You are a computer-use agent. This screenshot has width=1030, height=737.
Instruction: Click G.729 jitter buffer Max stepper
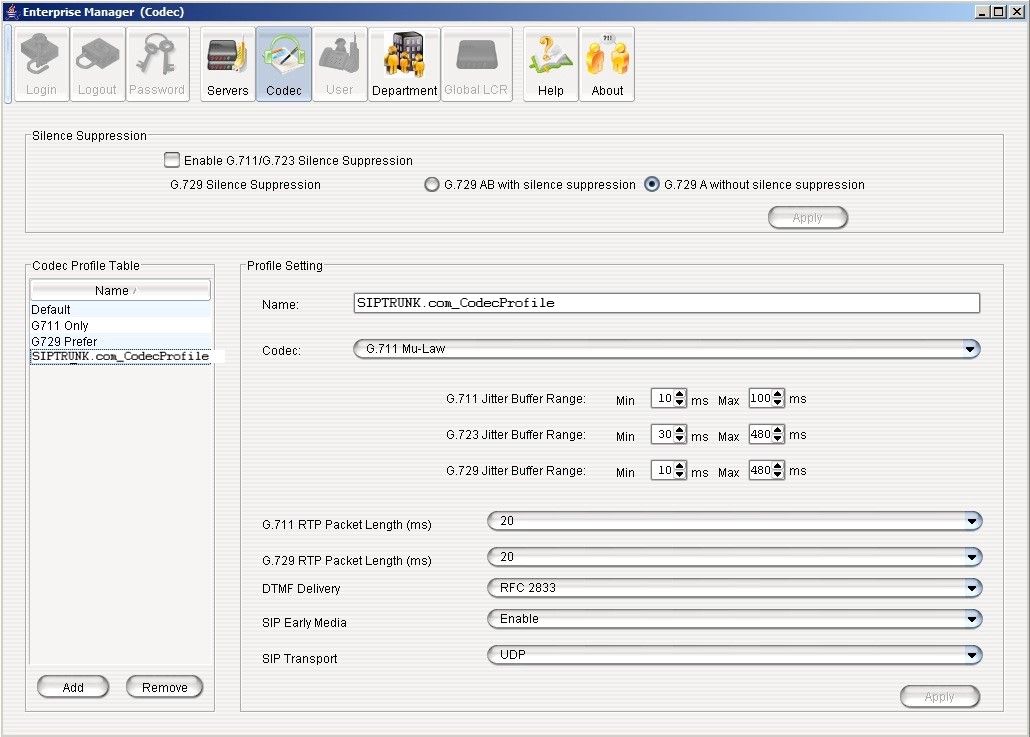(778, 470)
